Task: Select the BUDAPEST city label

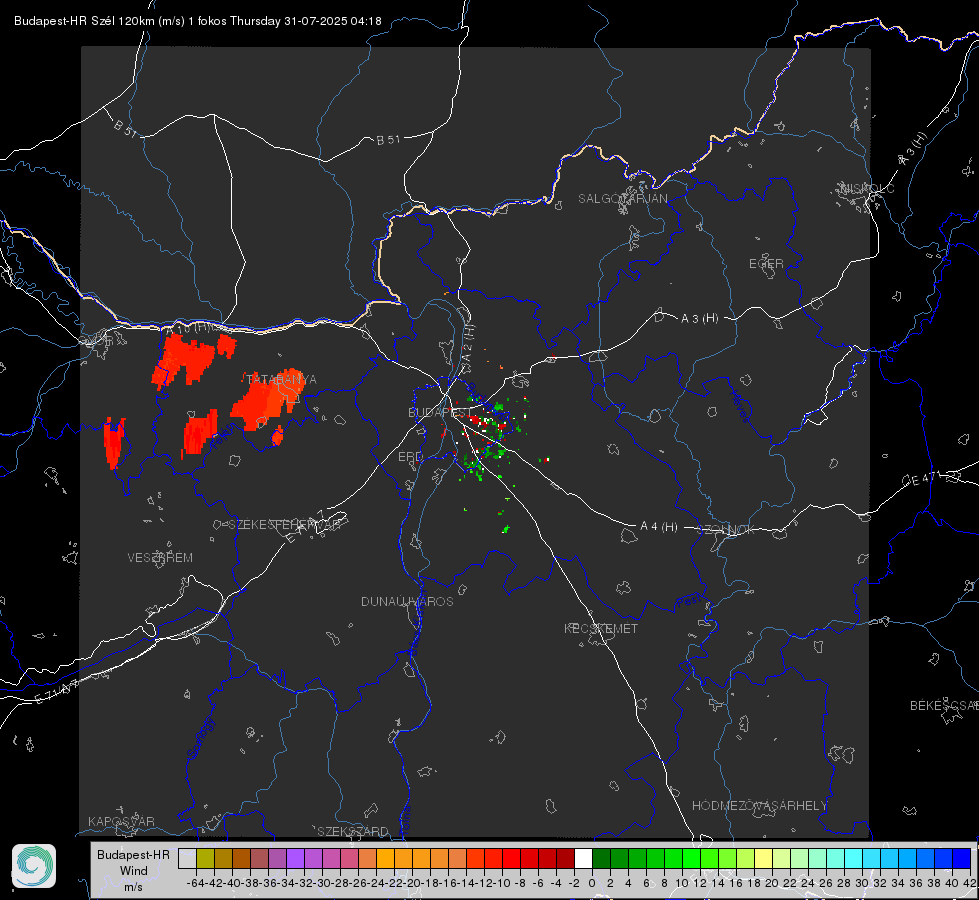Action: (440, 413)
